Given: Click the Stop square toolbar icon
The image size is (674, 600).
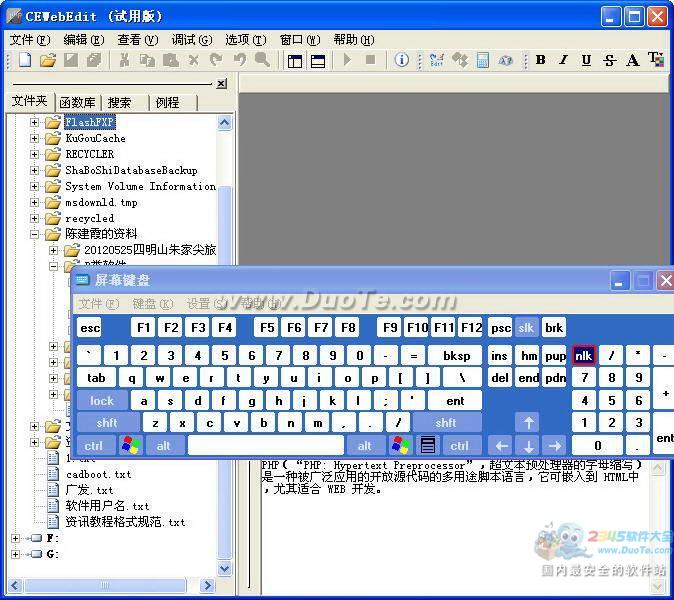Looking at the screenshot, I should [x=371, y=60].
